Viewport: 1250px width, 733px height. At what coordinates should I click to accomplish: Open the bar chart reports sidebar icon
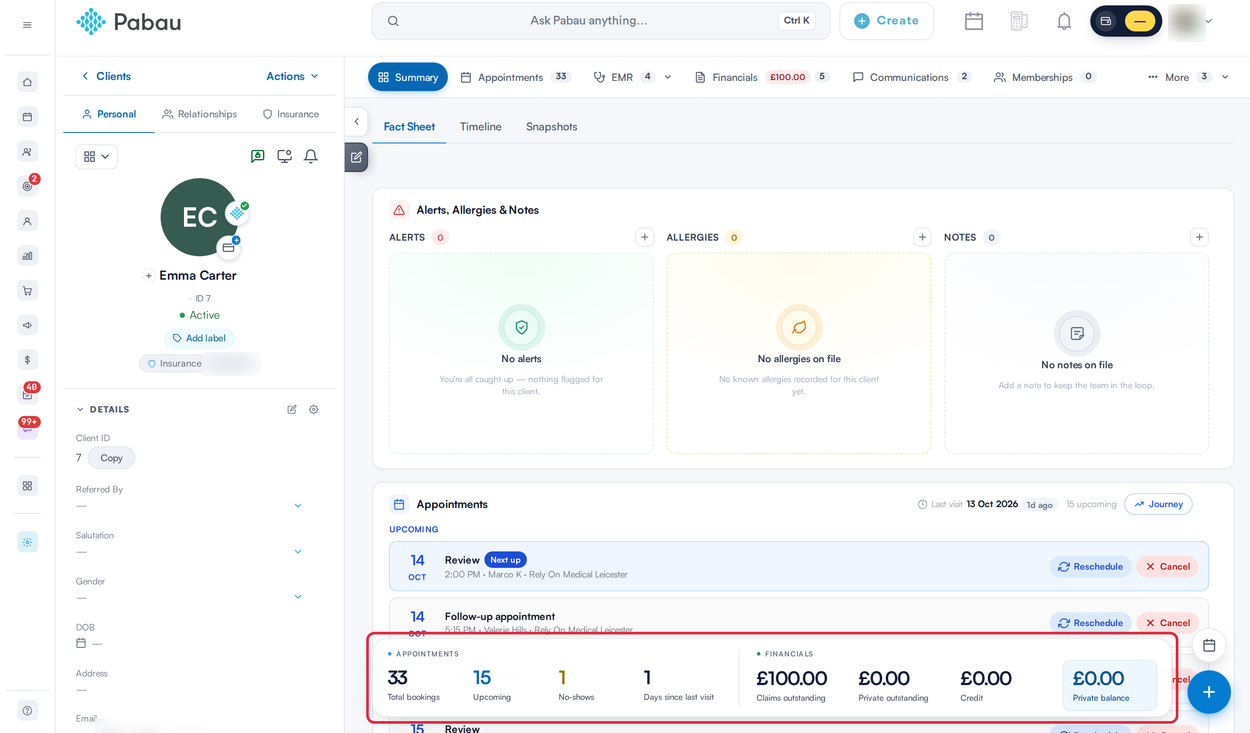27,256
